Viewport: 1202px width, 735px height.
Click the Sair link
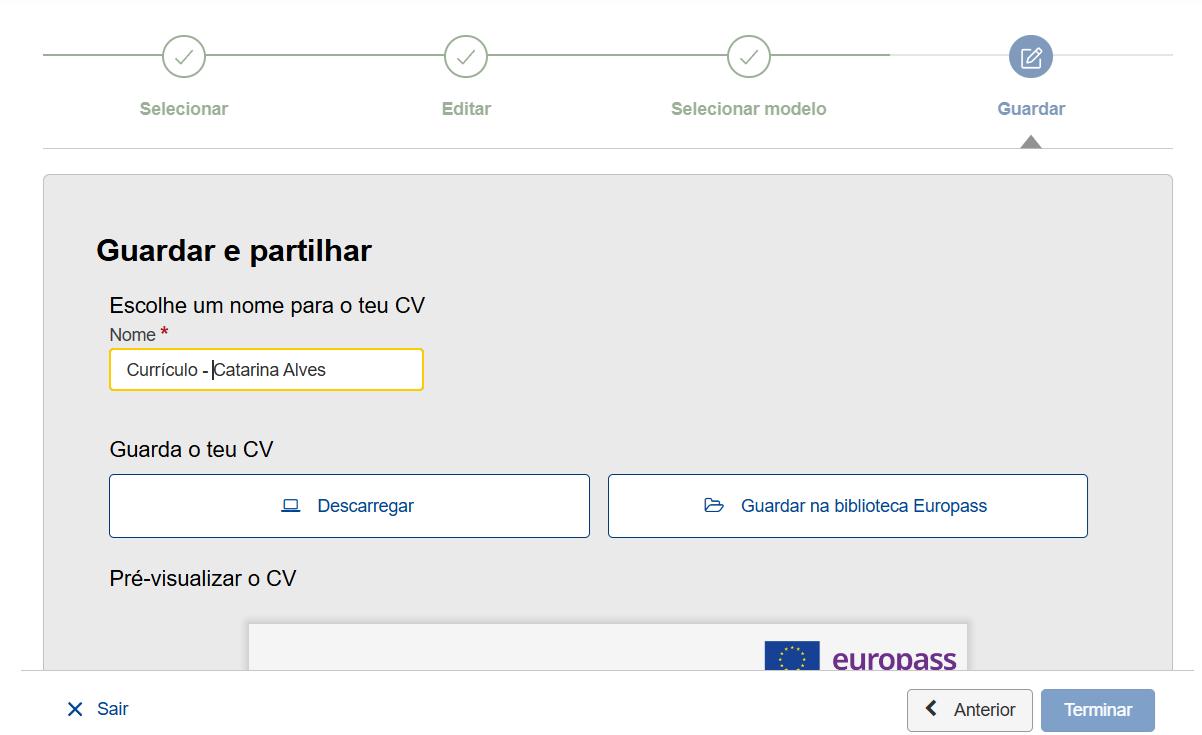tap(112, 709)
